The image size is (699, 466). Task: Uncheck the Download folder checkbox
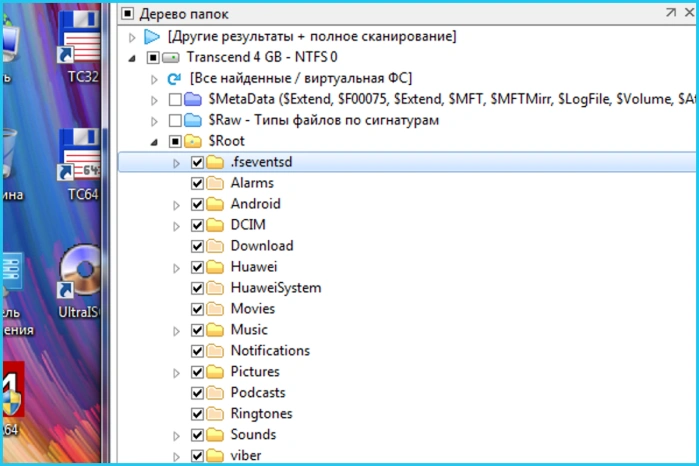(197, 246)
